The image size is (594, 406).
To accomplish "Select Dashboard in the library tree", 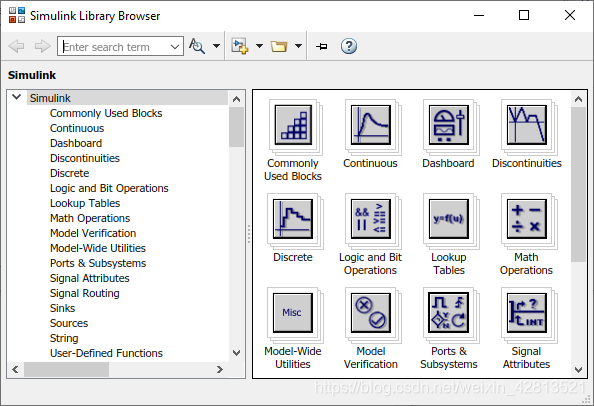I will [x=76, y=143].
